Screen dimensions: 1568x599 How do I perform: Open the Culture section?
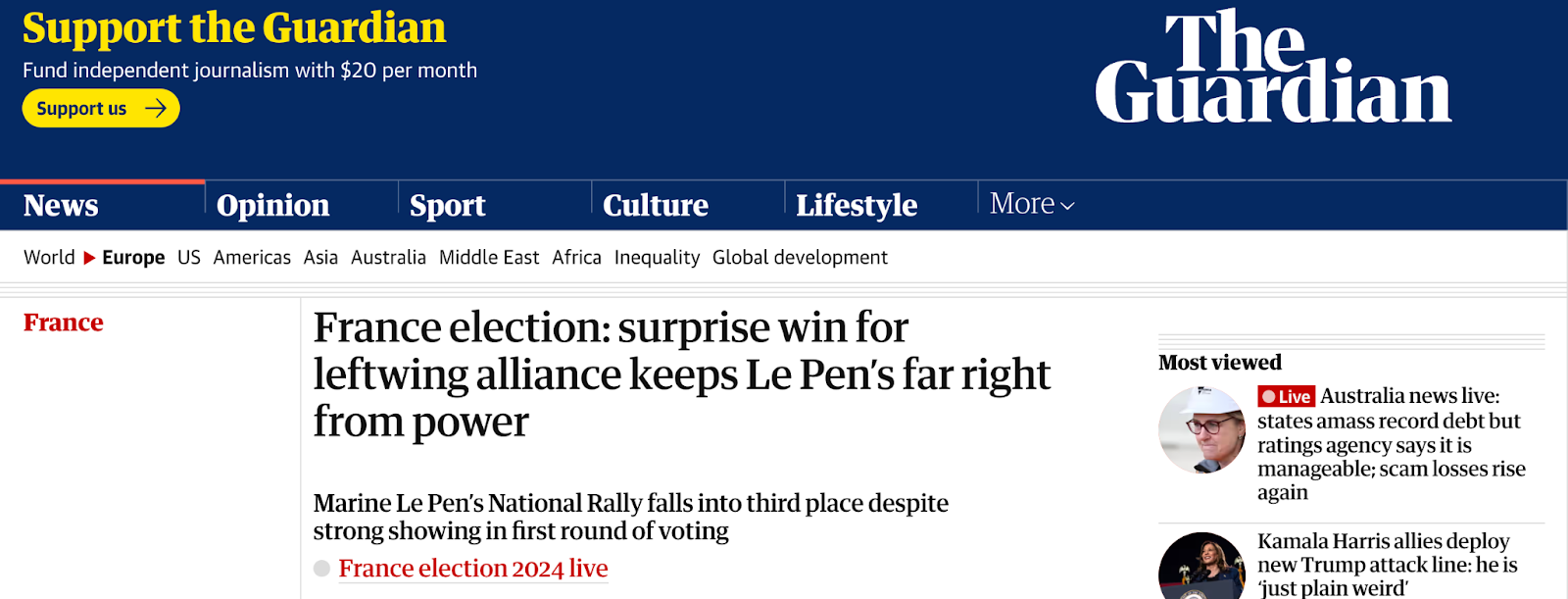coord(656,205)
